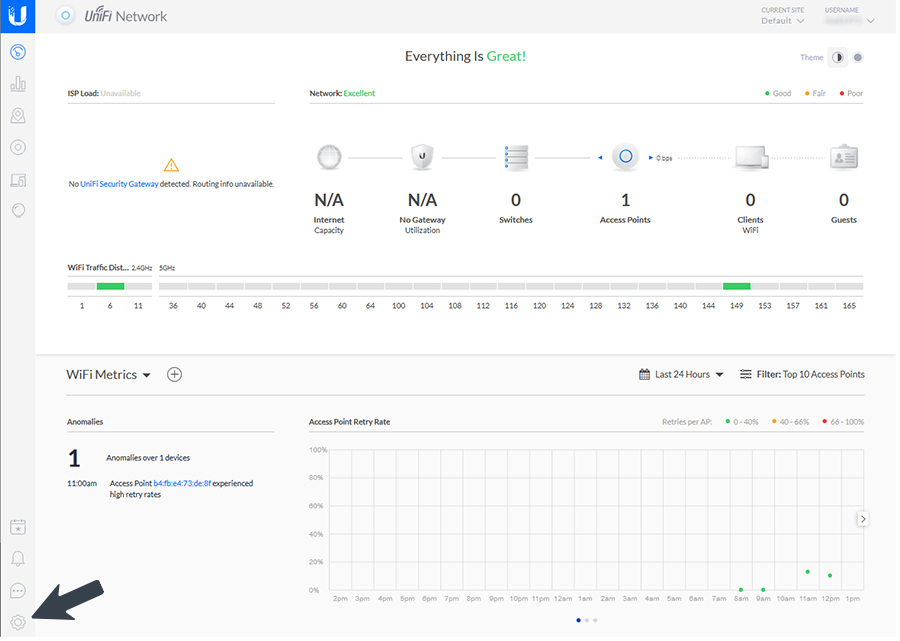The width and height of the screenshot is (900, 641).
Task: Open the Insights lightbulb page
Action: 17,211
